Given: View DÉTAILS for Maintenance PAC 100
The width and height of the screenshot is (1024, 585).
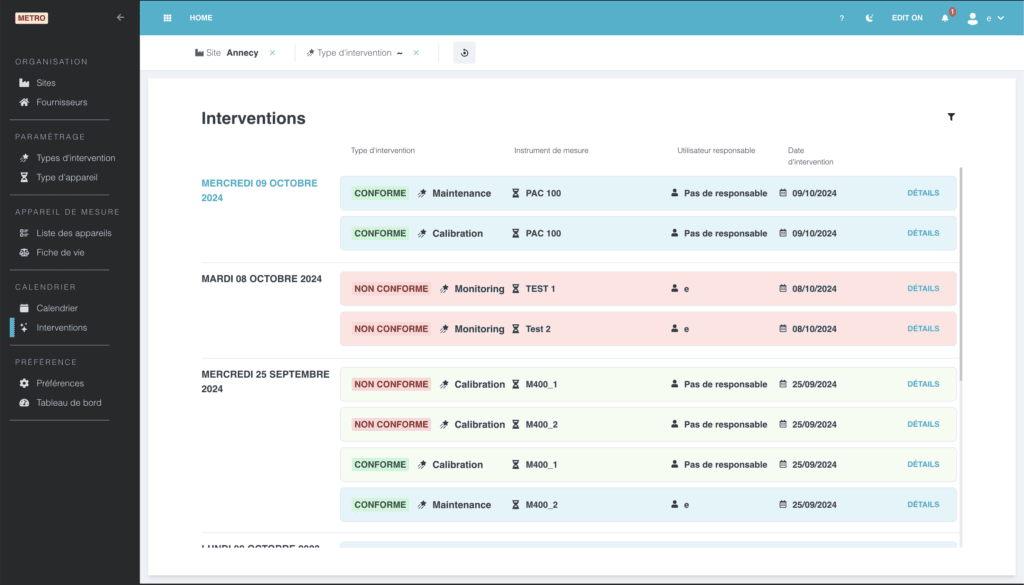Looking at the screenshot, I should click(923, 193).
